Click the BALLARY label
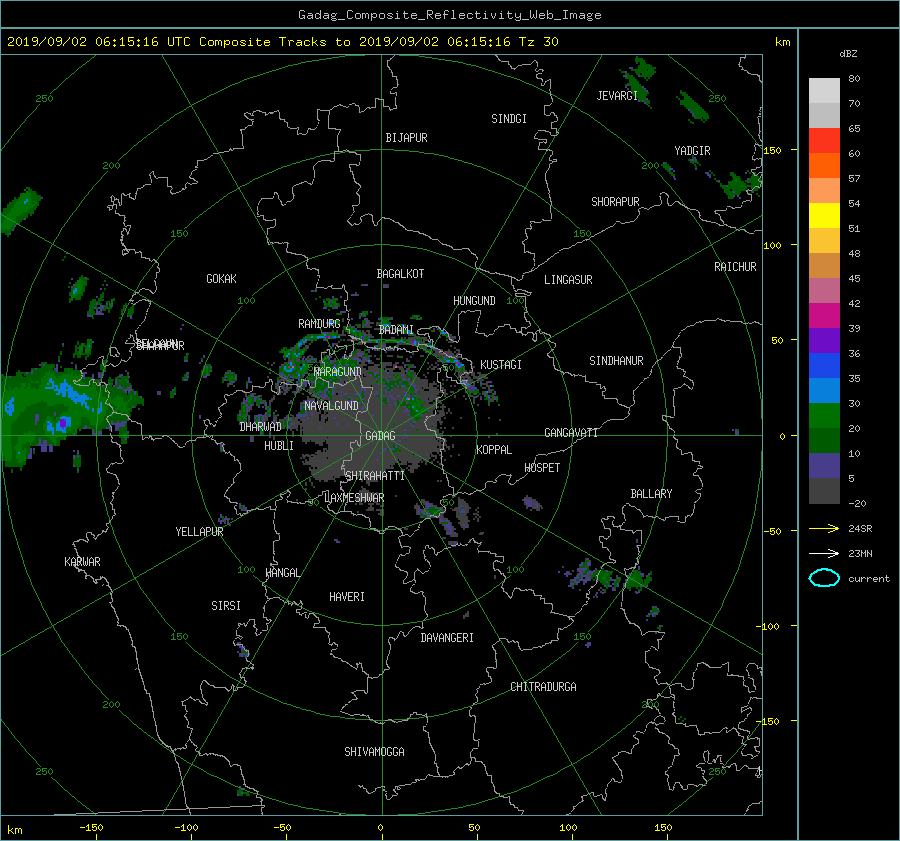The image size is (900, 841). click(x=651, y=494)
